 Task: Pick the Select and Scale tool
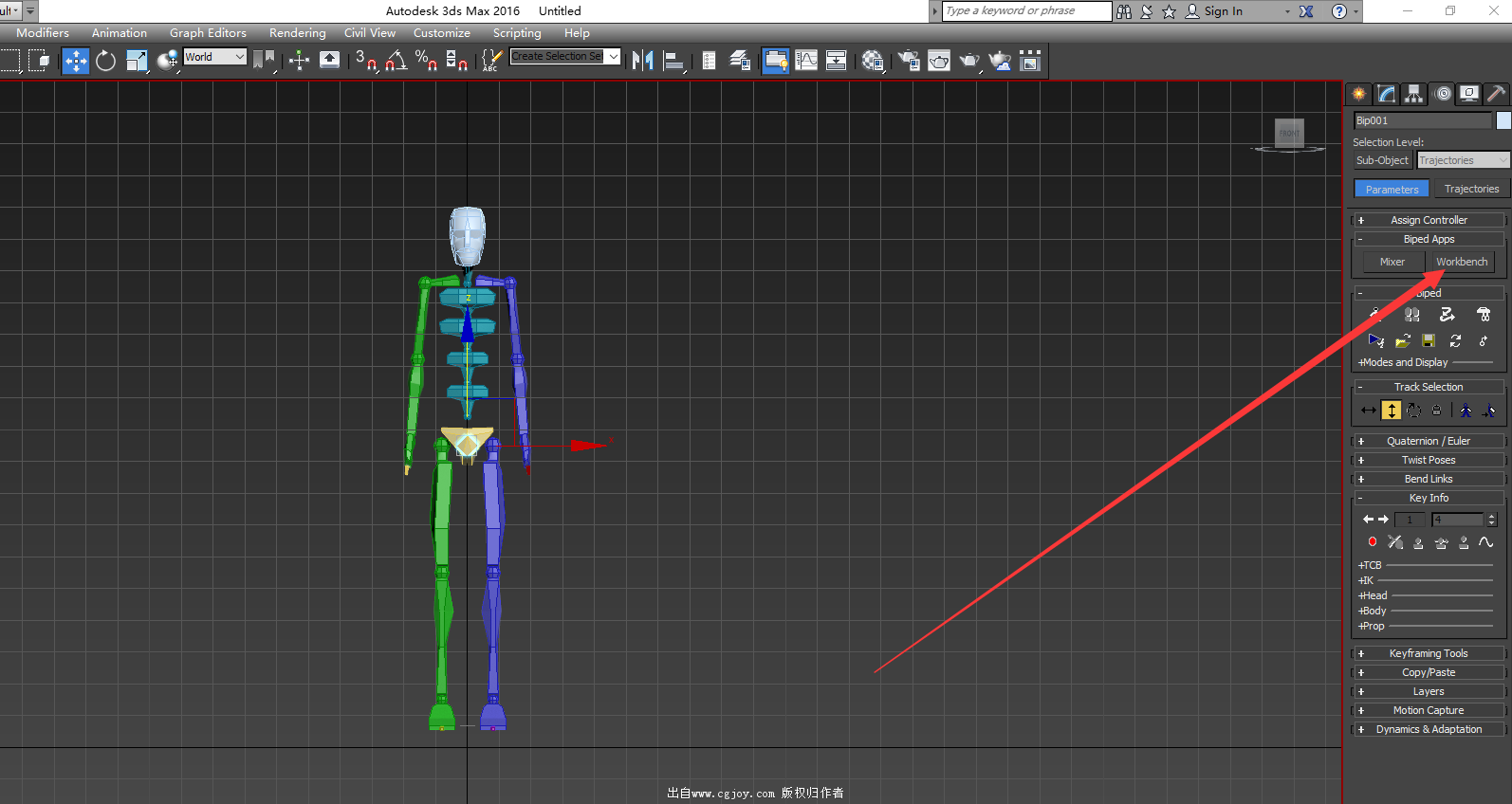pos(137,62)
